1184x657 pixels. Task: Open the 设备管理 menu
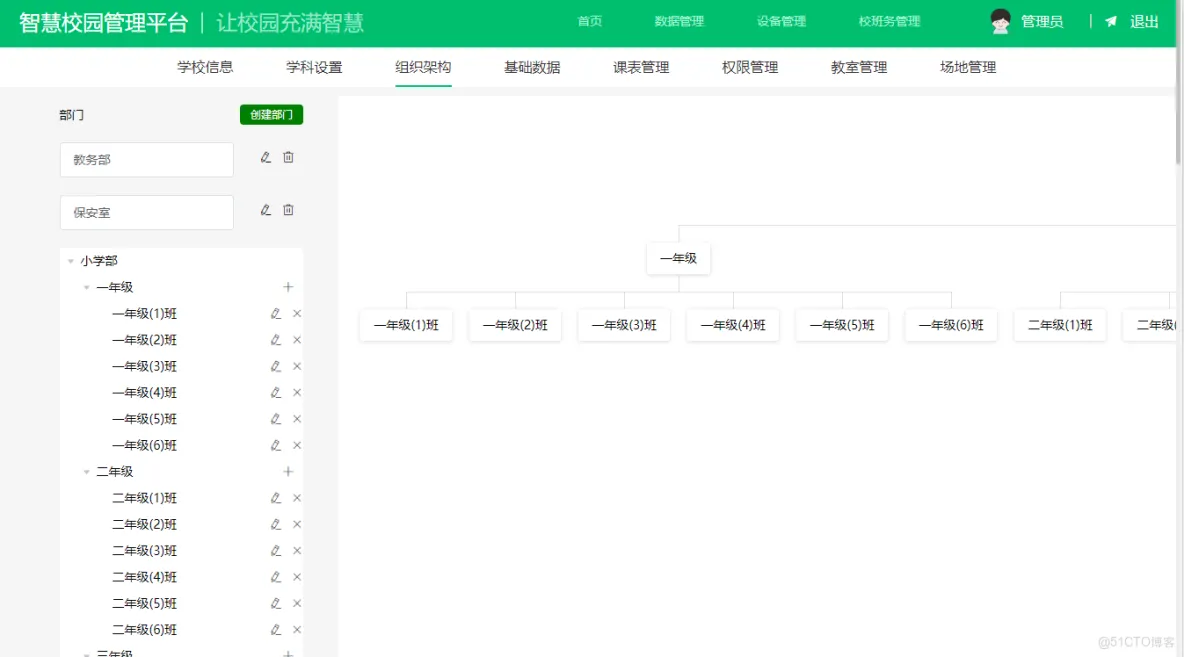point(782,21)
